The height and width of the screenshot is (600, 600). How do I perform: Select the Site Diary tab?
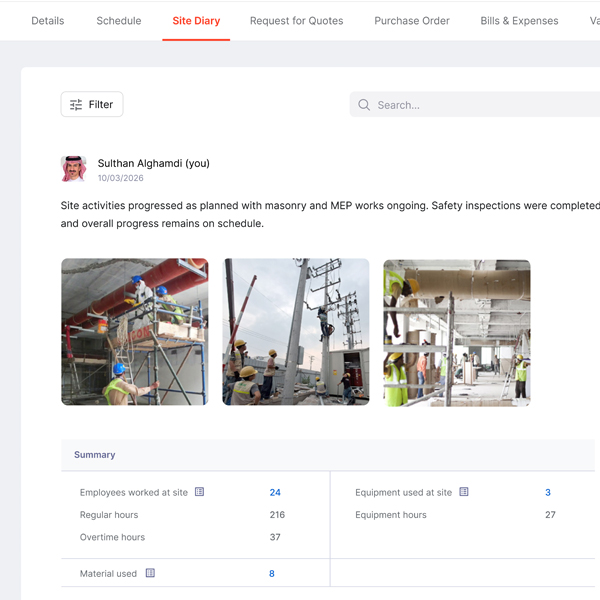tap(196, 21)
